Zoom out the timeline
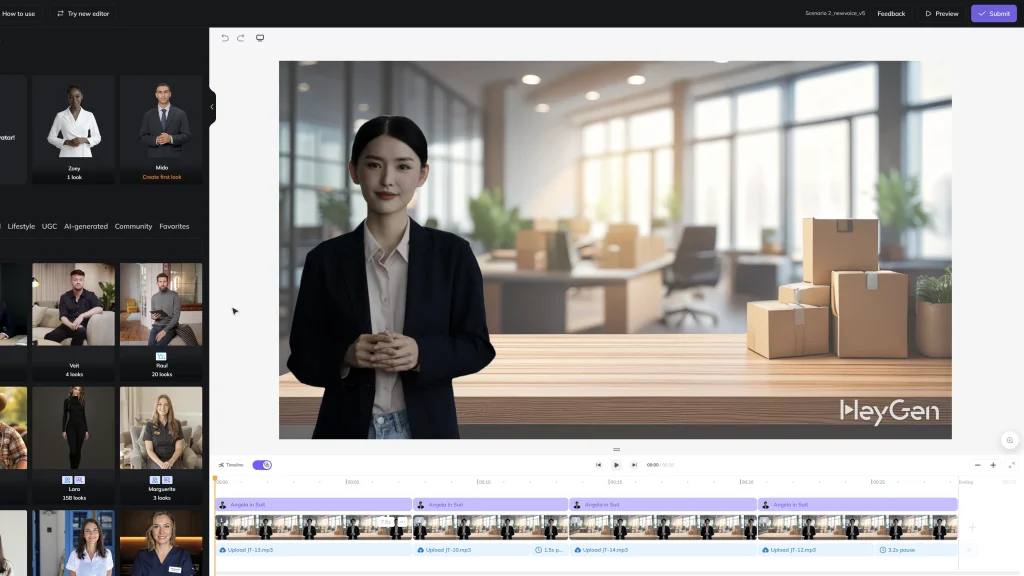This screenshot has height=576, width=1024. click(x=977, y=465)
